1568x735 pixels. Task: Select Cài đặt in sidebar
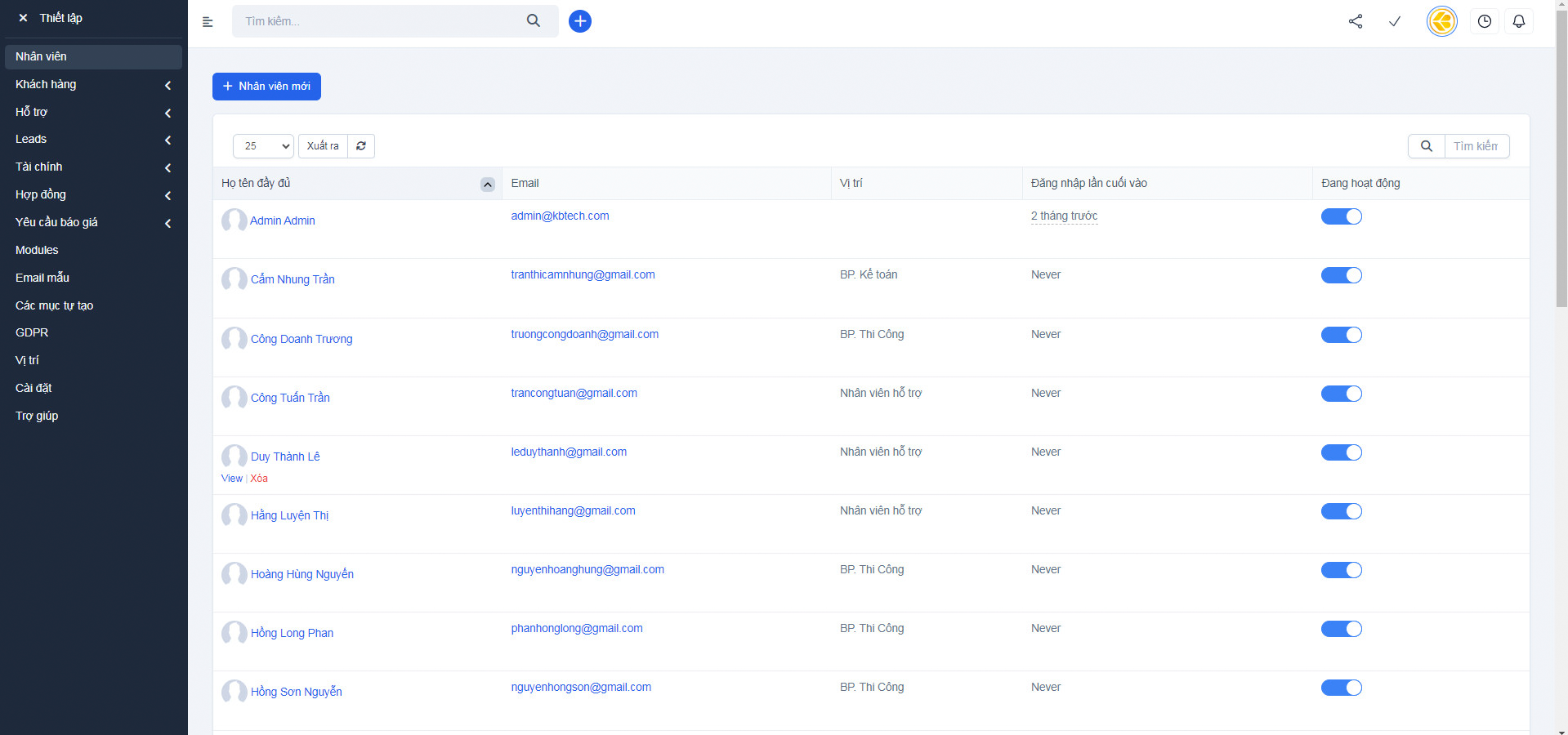34,388
